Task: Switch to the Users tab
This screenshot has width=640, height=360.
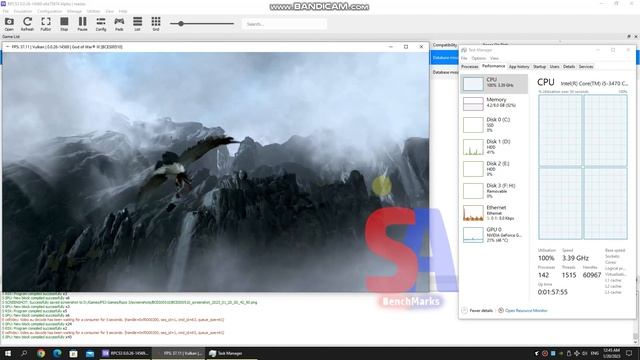Action: tap(554, 67)
